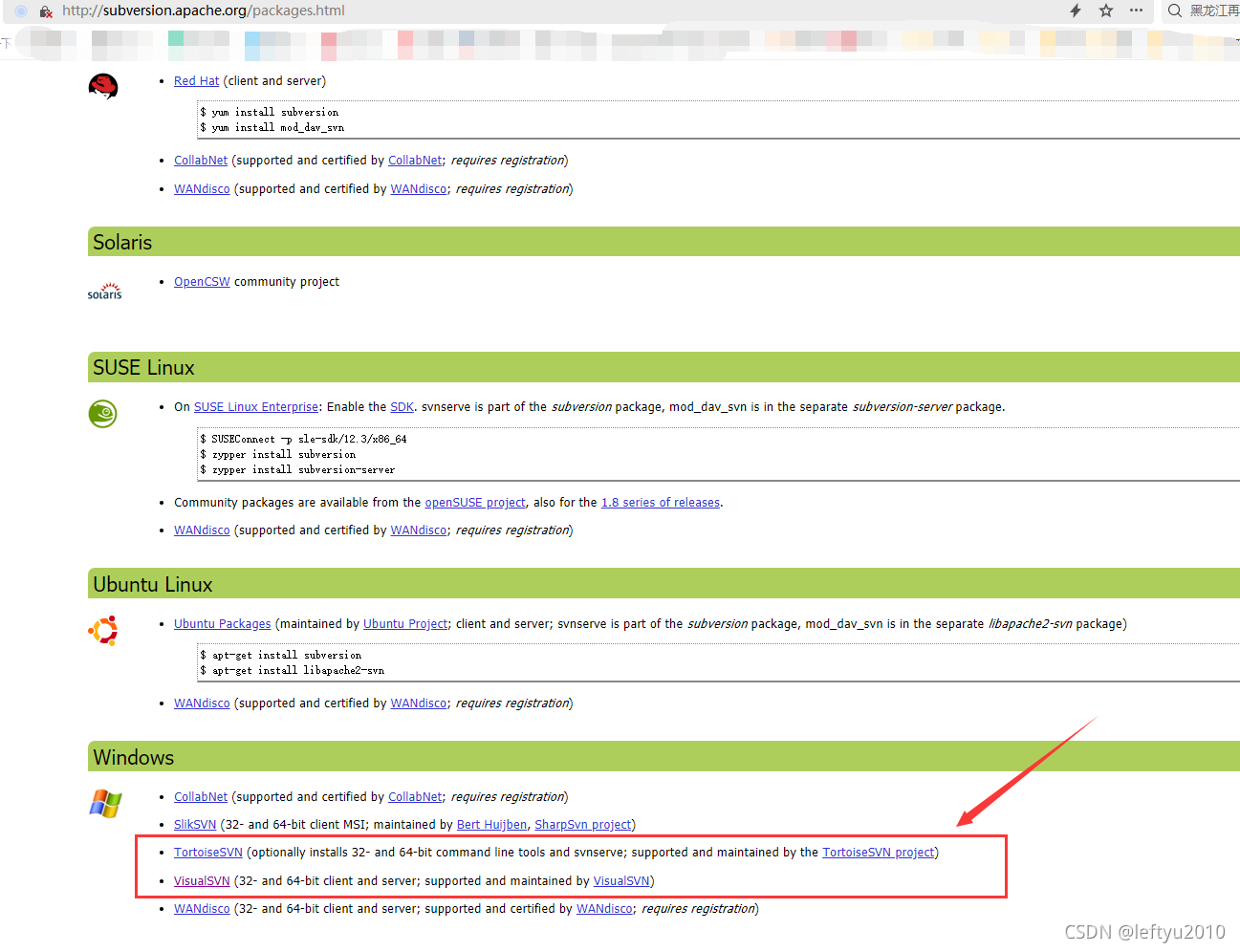Click the 'yum install subversion' command line
The width and height of the screenshot is (1240, 952).
tap(270, 113)
